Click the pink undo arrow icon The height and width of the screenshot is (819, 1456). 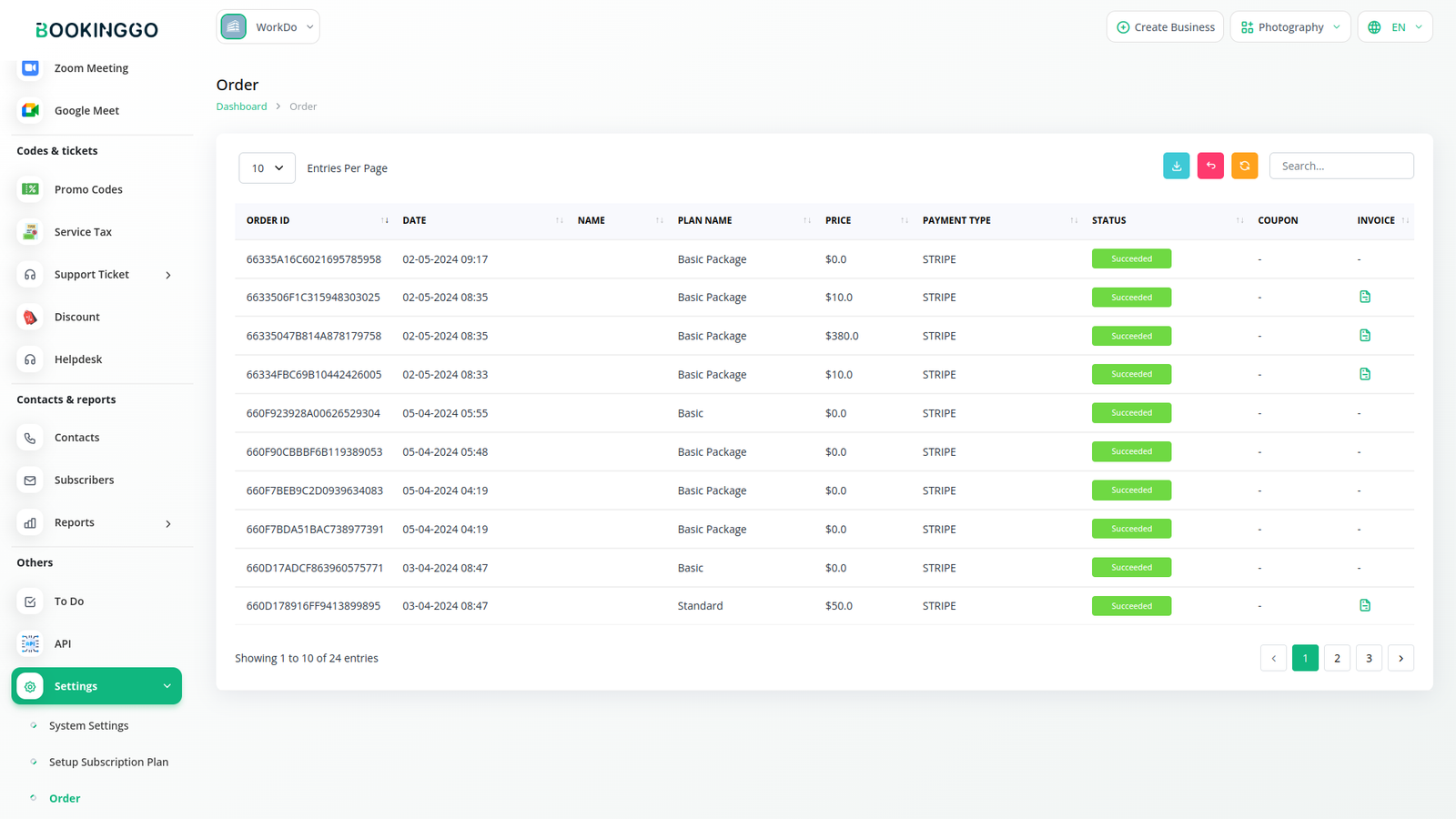coord(1210,166)
